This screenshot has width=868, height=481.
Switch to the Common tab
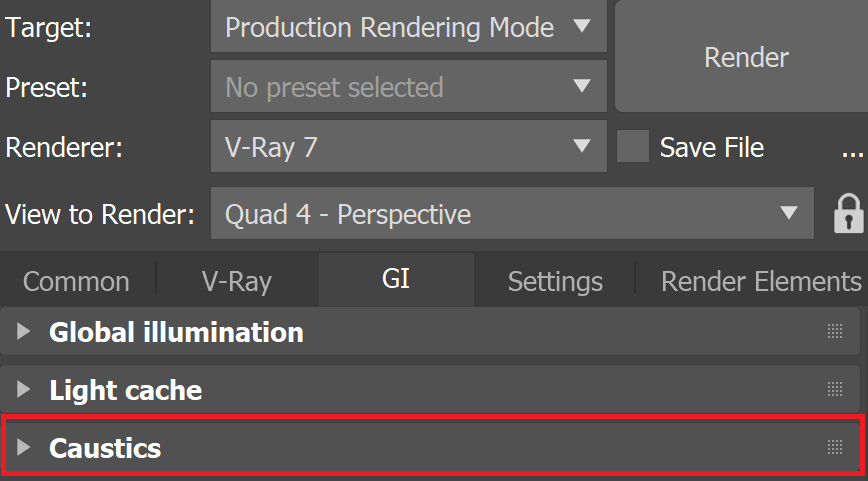tap(76, 281)
